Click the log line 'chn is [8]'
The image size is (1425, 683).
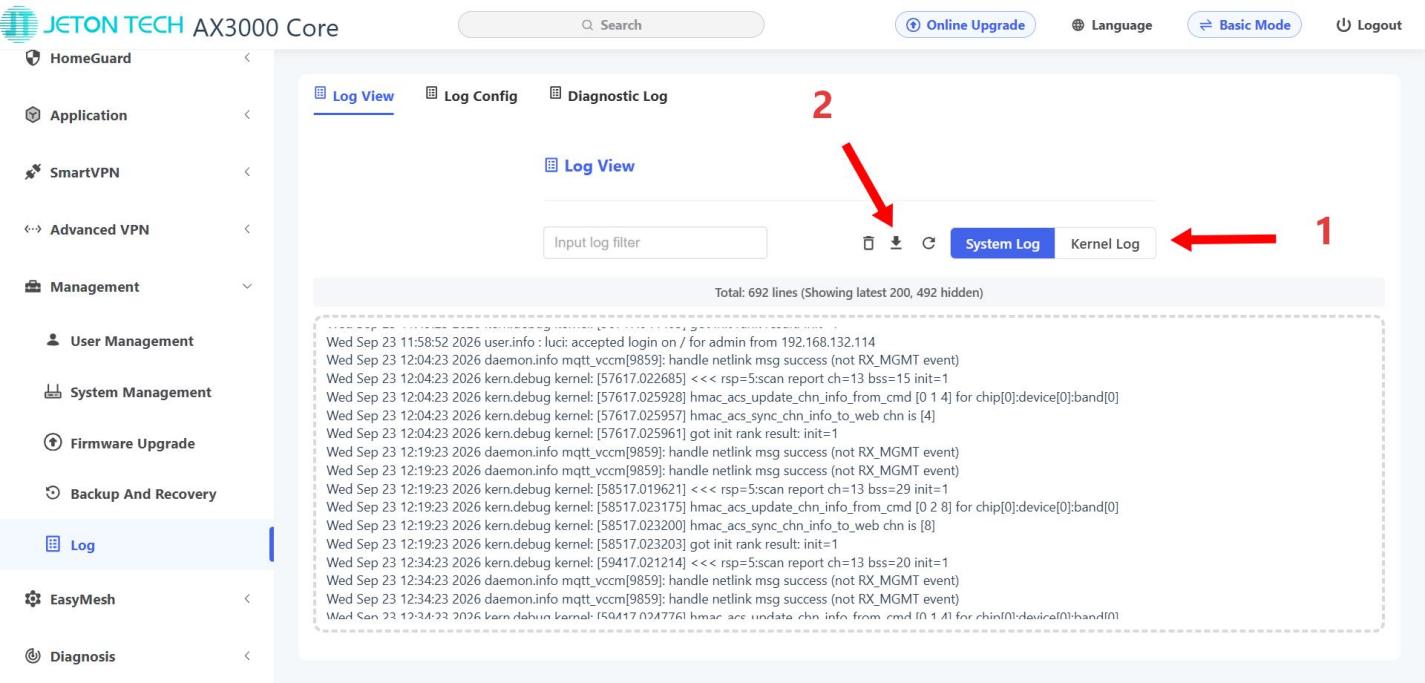pos(631,526)
